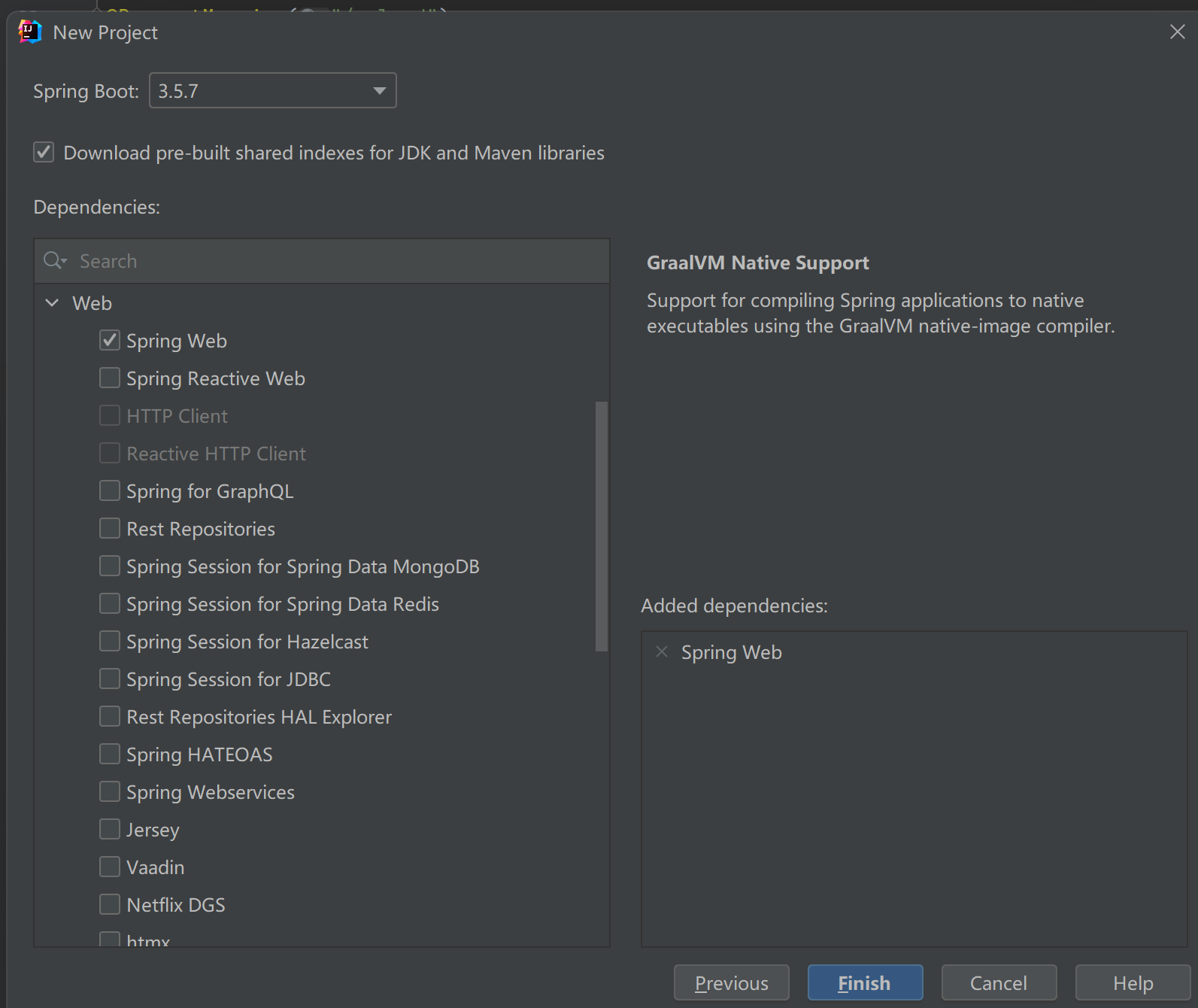Check the Spring Webservices checkbox
This screenshot has height=1008, width=1198.
110,791
